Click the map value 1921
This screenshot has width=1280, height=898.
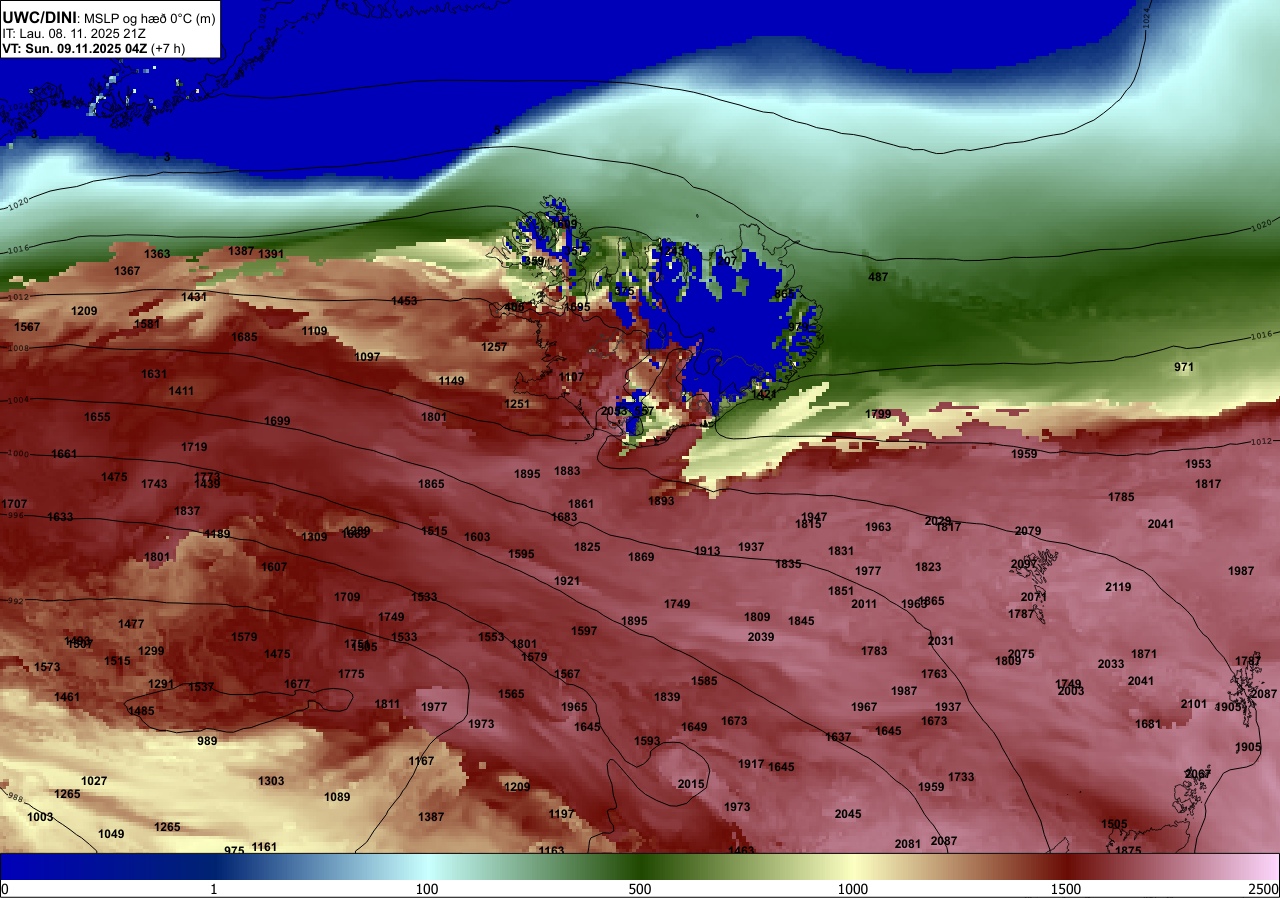pyautogui.click(x=567, y=581)
